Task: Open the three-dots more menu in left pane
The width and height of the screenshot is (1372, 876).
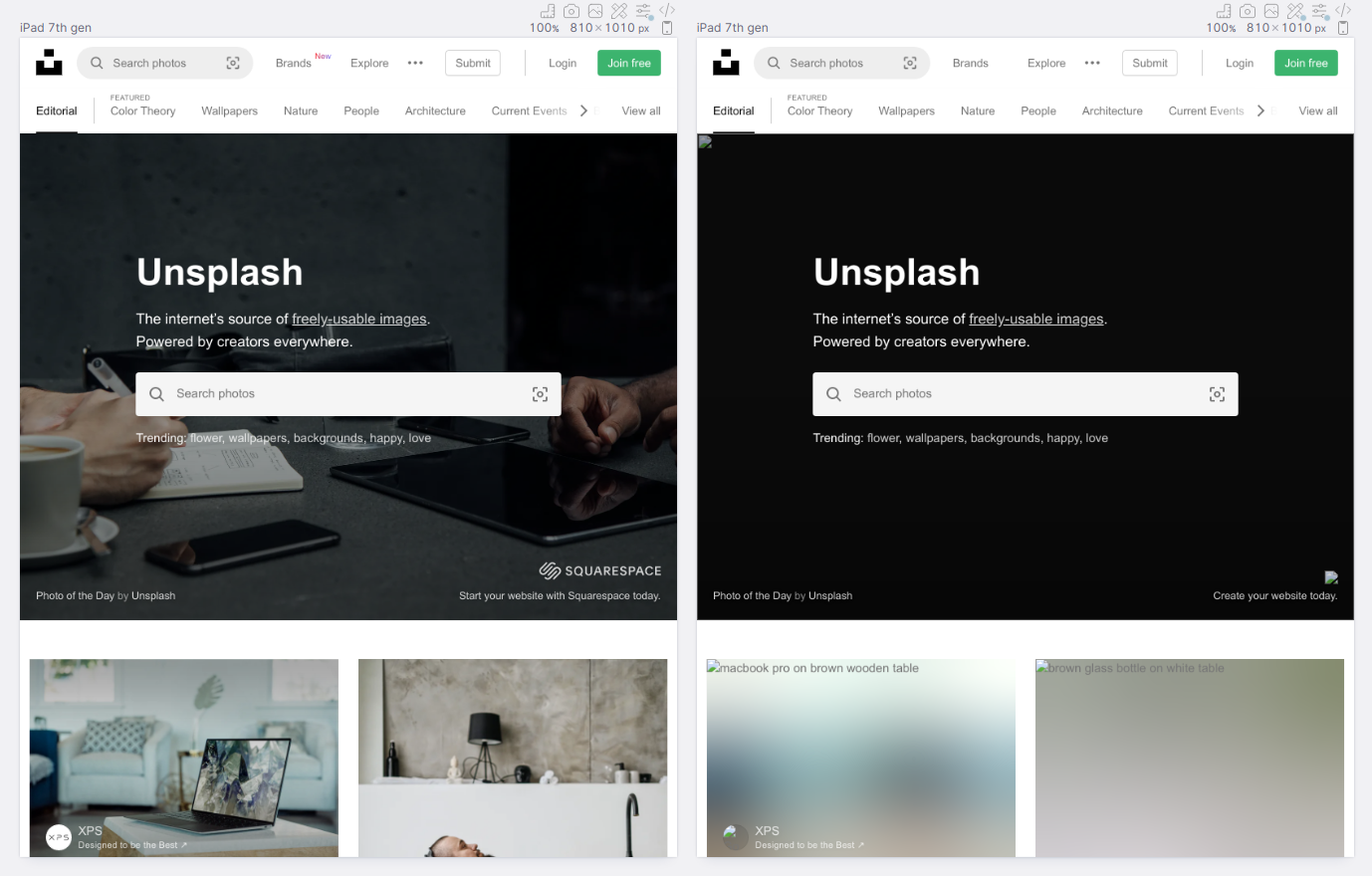Action: click(415, 63)
